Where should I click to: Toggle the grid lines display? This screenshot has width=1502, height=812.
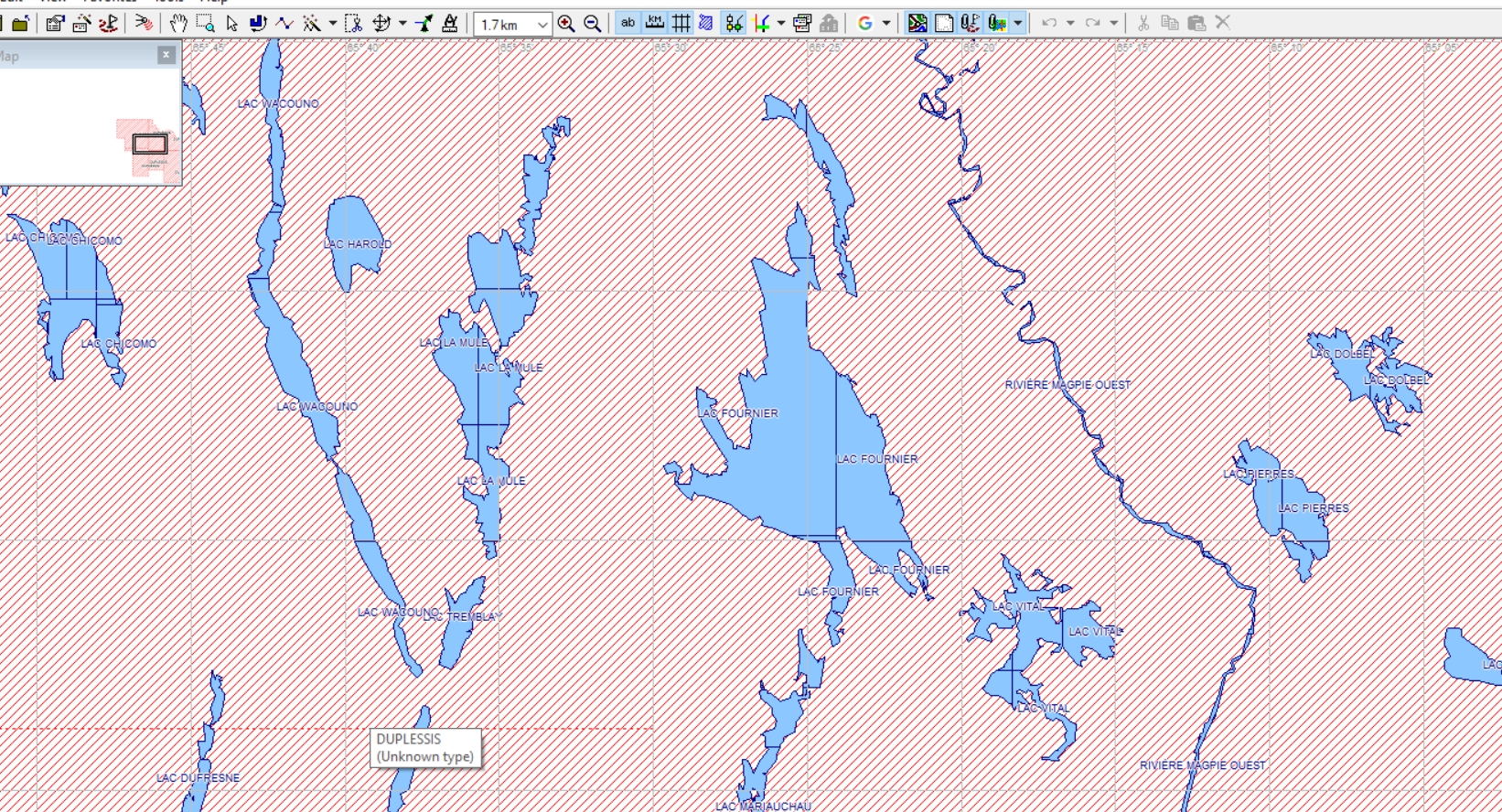pos(681,24)
